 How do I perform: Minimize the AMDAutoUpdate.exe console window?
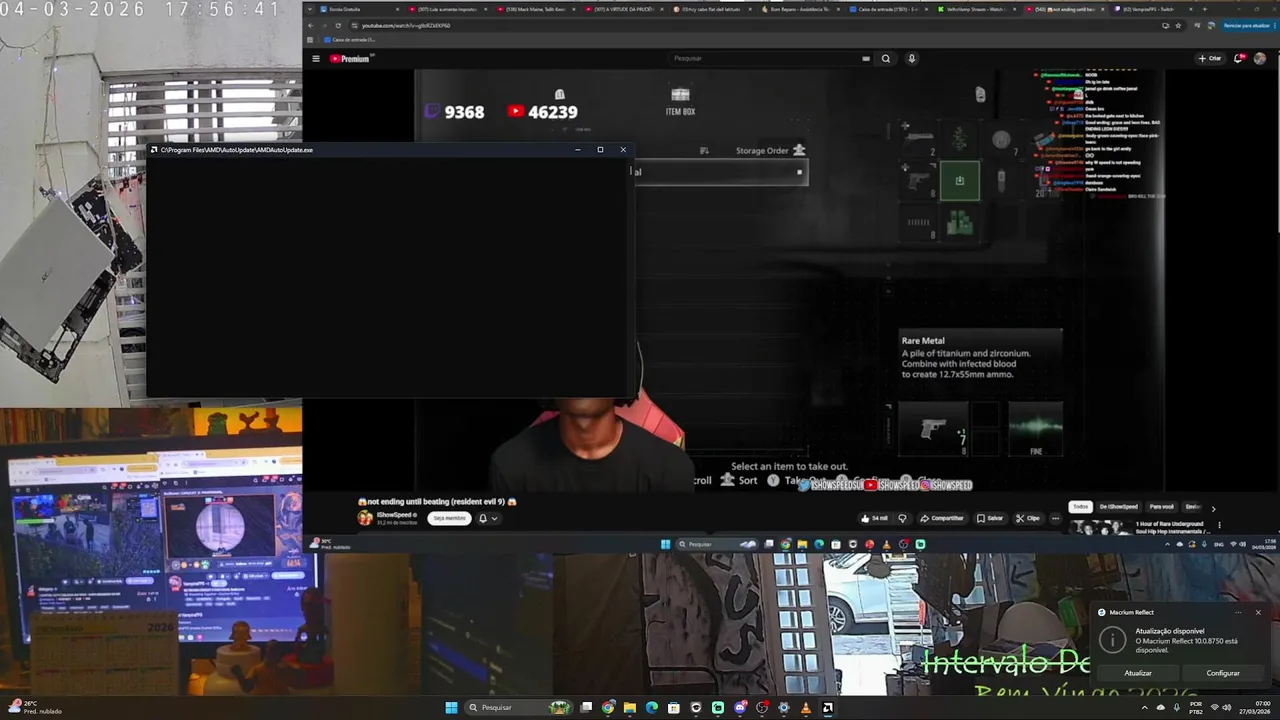(577, 150)
